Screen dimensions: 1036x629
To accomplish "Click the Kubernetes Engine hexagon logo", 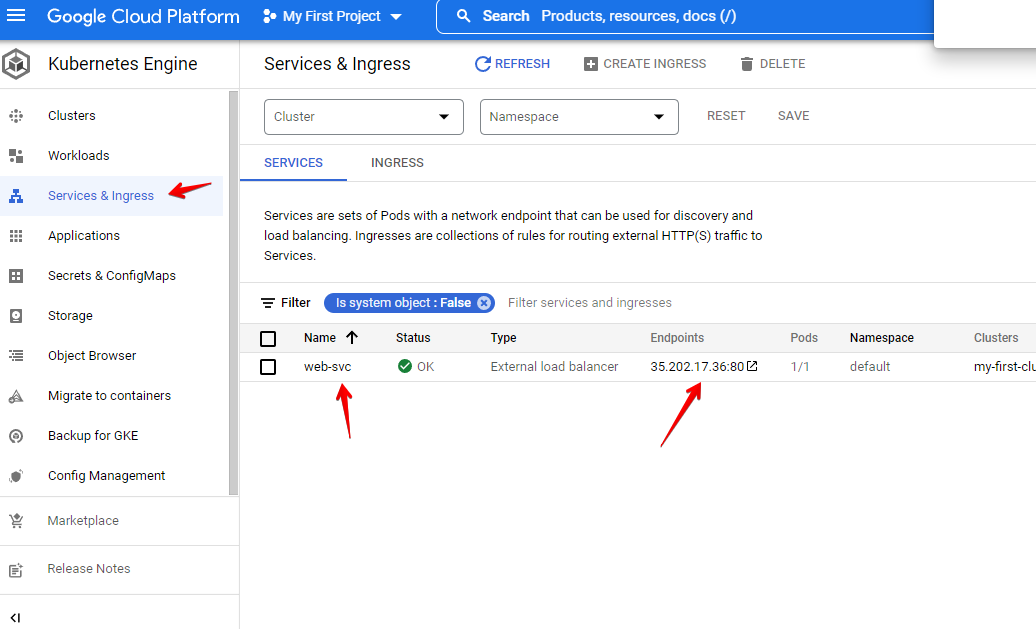I will click(x=16, y=64).
